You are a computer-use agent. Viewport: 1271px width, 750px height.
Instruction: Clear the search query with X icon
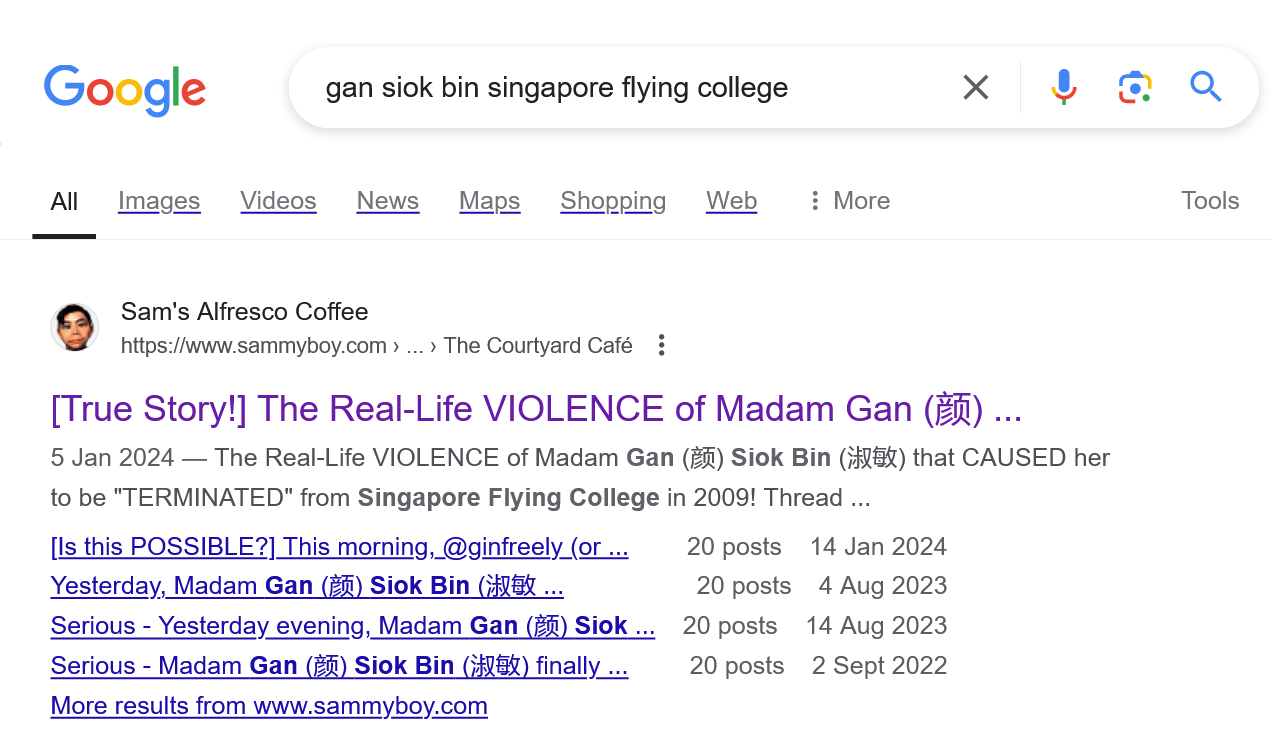[x=976, y=88]
